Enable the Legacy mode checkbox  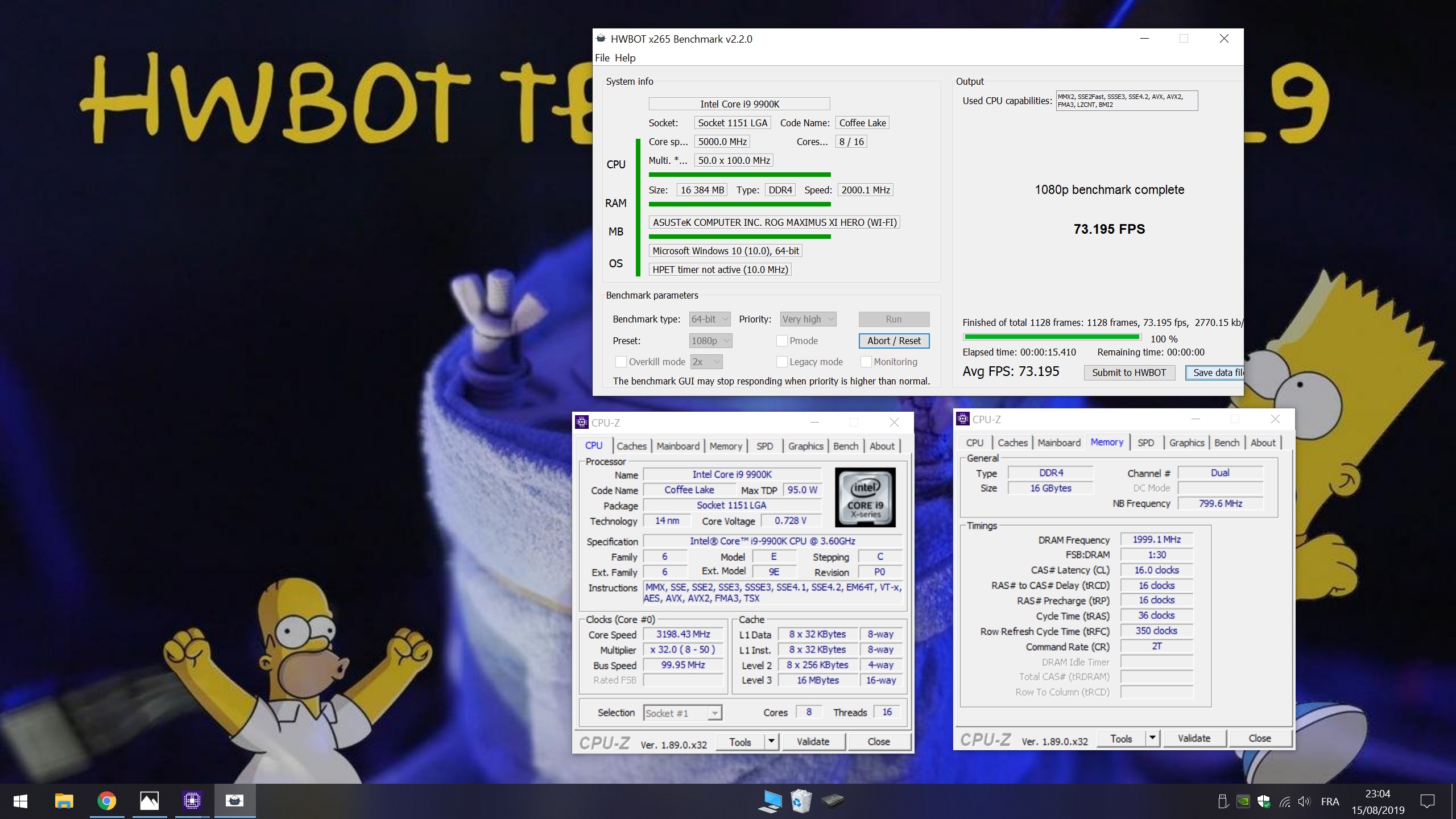coord(782,362)
